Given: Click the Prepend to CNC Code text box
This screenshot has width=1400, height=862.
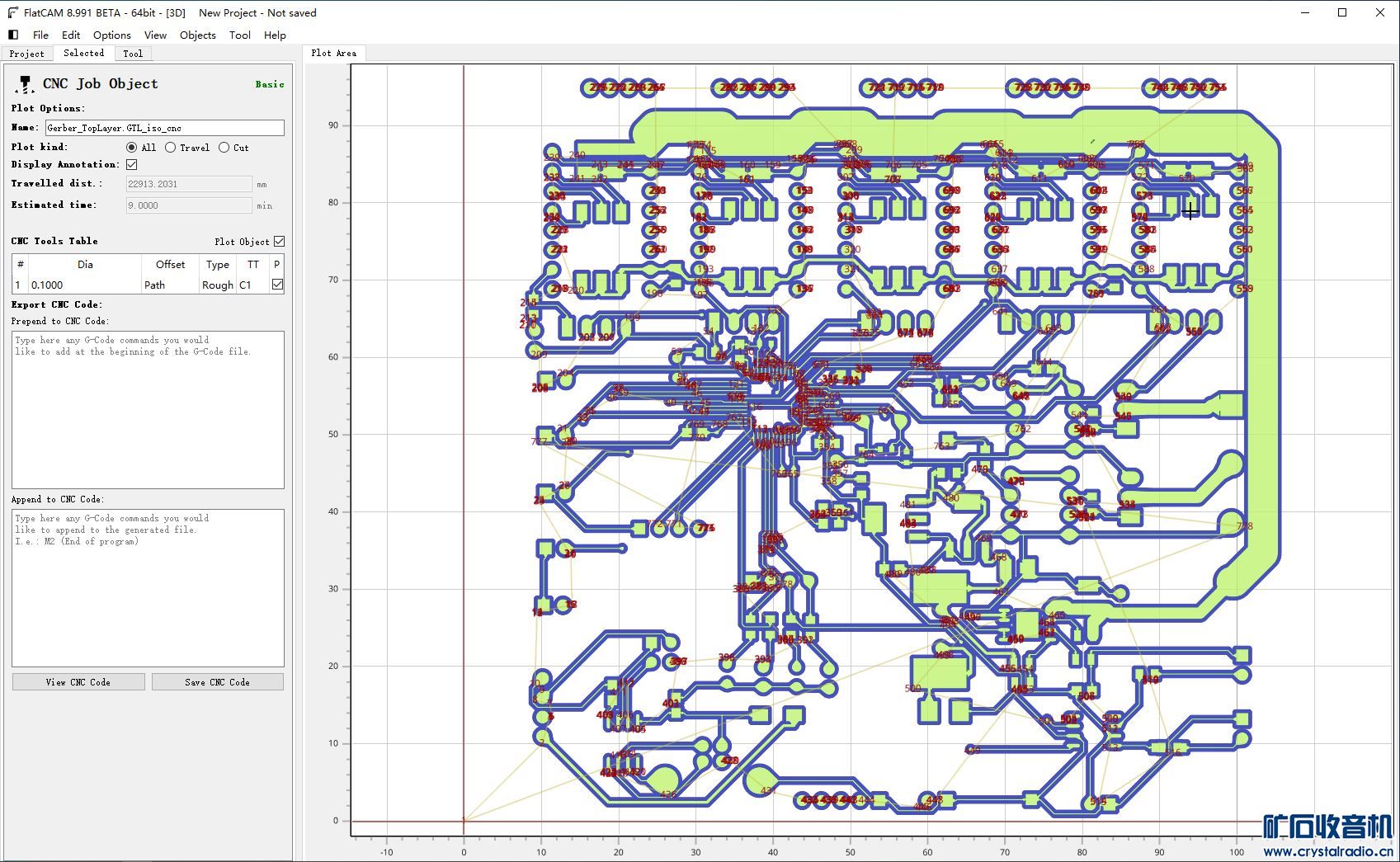Looking at the screenshot, I should click(x=148, y=409).
